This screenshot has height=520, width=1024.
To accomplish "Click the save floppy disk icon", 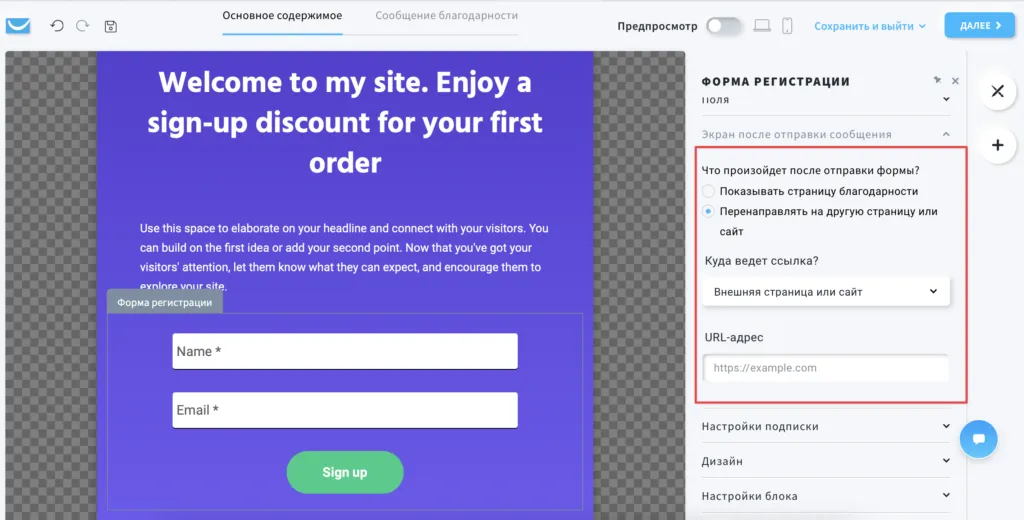I will pos(111,26).
